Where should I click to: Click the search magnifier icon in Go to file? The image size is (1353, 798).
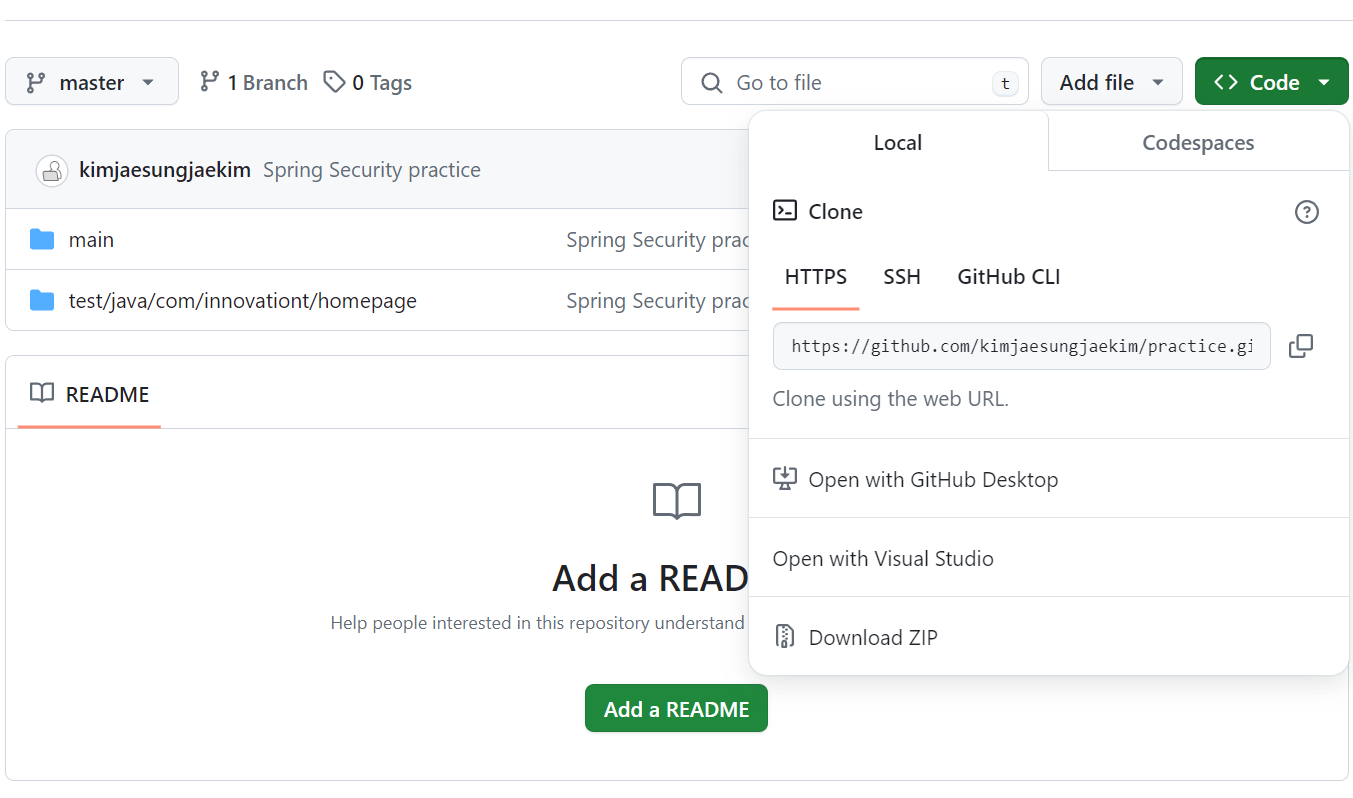click(712, 83)
